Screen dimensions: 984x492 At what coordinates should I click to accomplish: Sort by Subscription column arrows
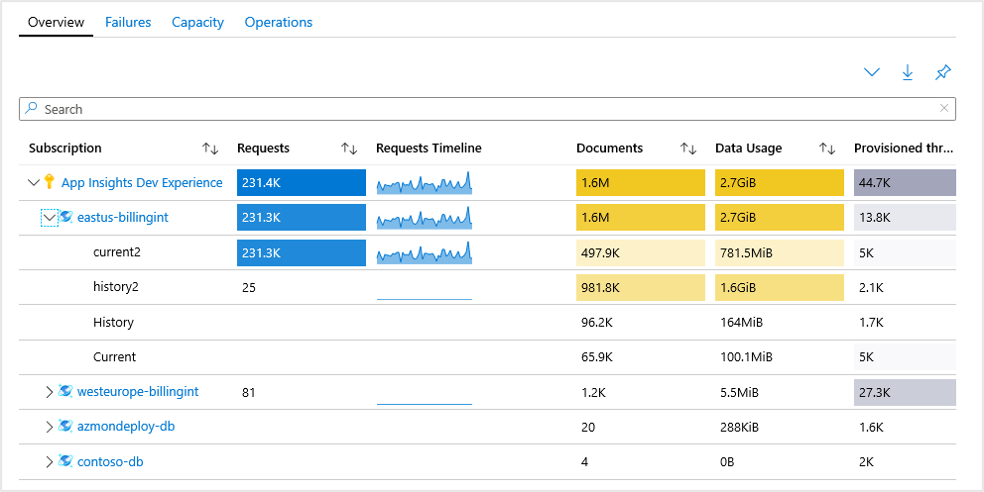[210, 148]
